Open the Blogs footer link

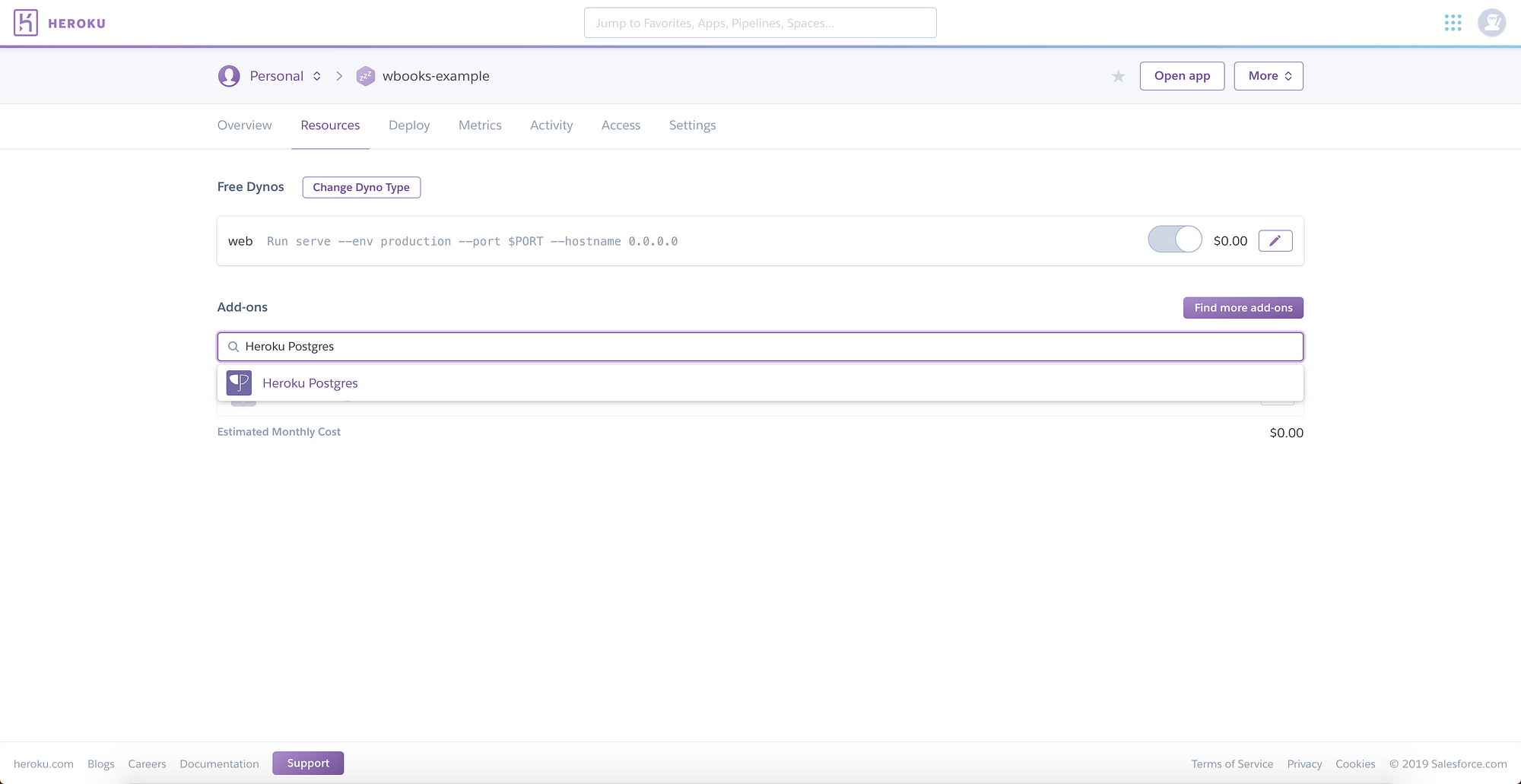[101, 764]
